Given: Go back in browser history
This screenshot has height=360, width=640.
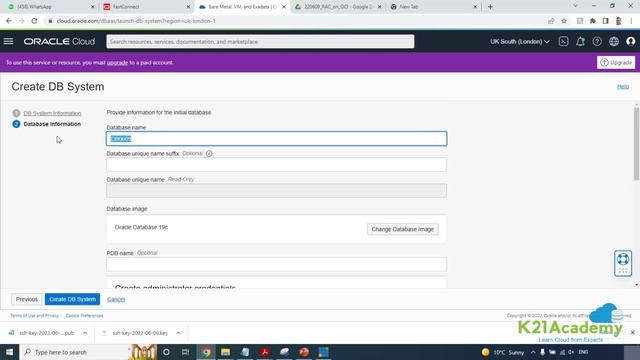Looking at the screenshot, I should click(x=9, y=21).
